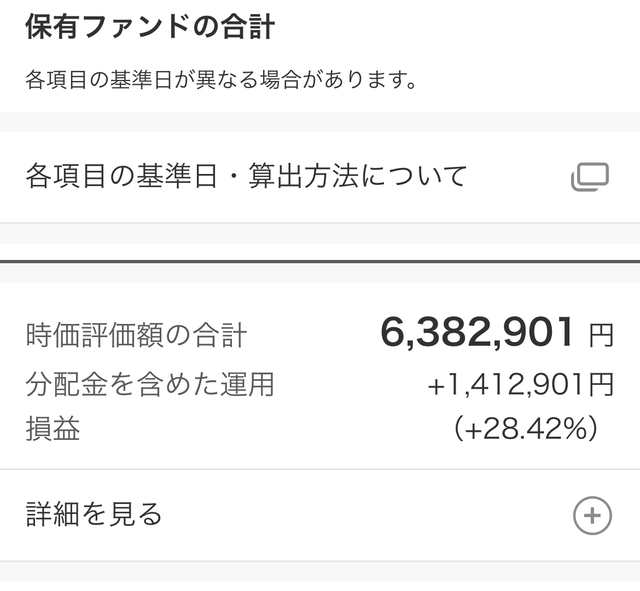Expand the 詳細を見る text row
Viewport: 640px width, 591px height.
94,515
